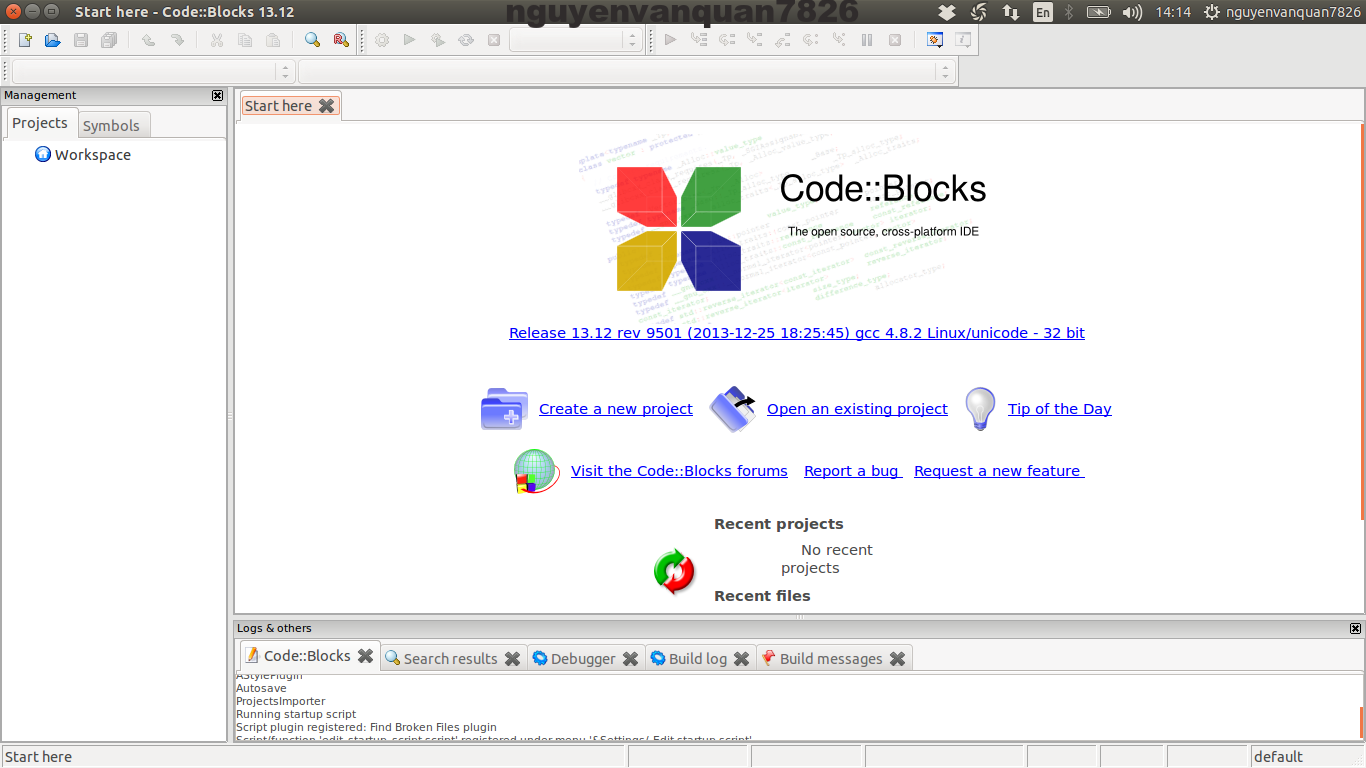Click the Save all files icon
The width and height of the screenshot is (1366, 768).
click(109, 40)
